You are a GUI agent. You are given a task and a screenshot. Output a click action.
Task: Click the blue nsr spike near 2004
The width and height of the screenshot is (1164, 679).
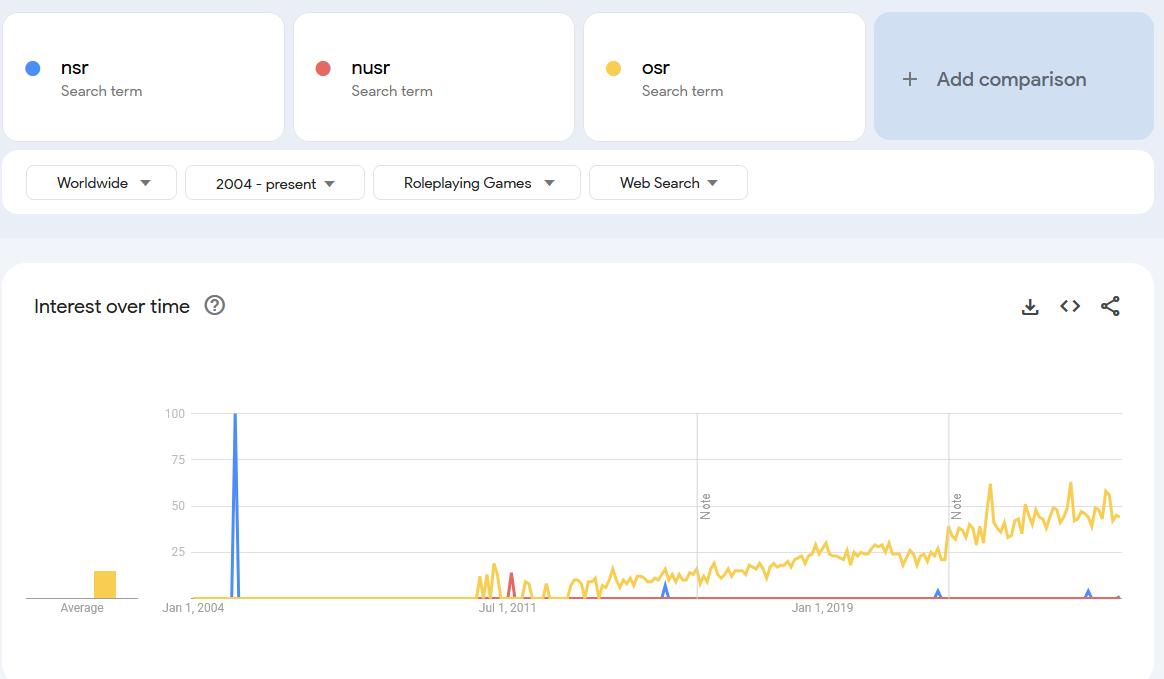[235, 505]
